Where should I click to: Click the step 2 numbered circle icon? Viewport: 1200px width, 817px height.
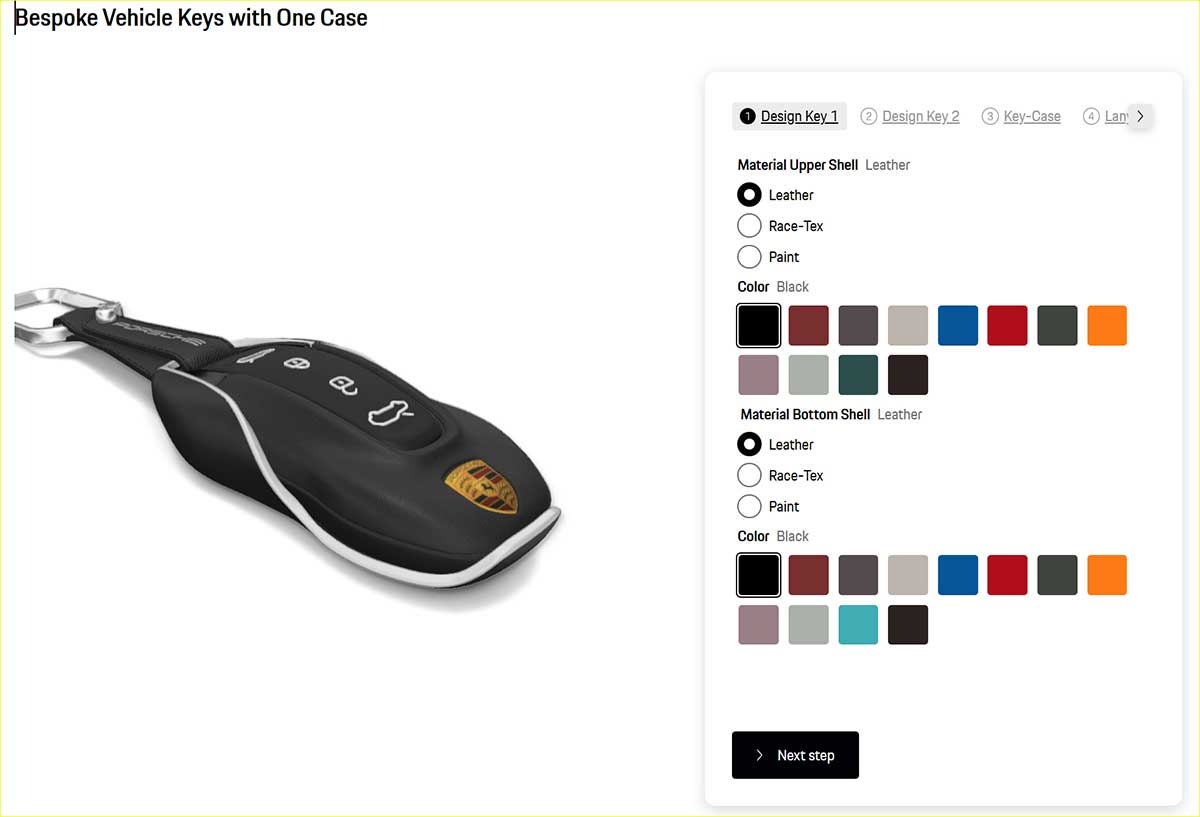(869, 117)
